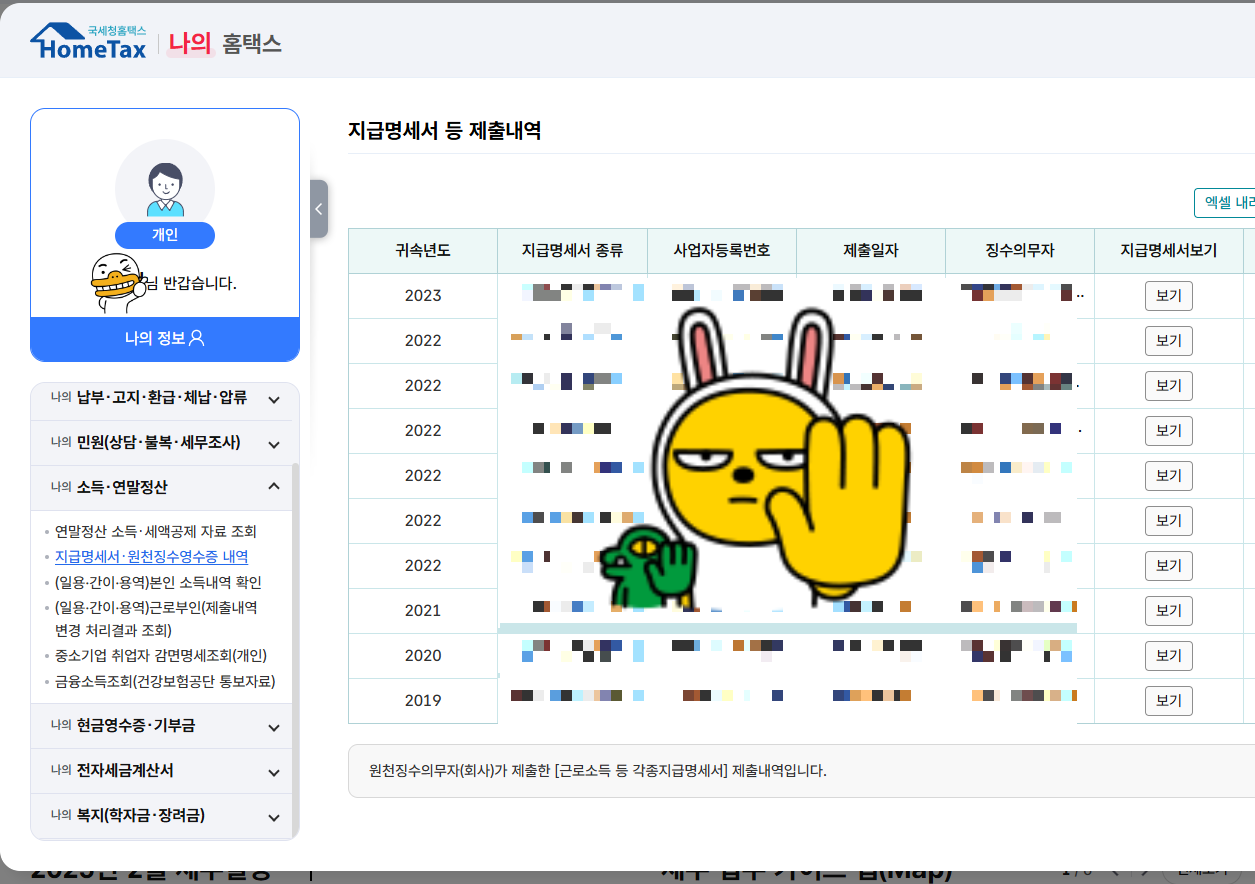Image resolution: width=1255 pixels, height=884 pixels.
Task: Open (일용·간이·용역)본인 소득내역 확인
Action: [x=158, y=582]
